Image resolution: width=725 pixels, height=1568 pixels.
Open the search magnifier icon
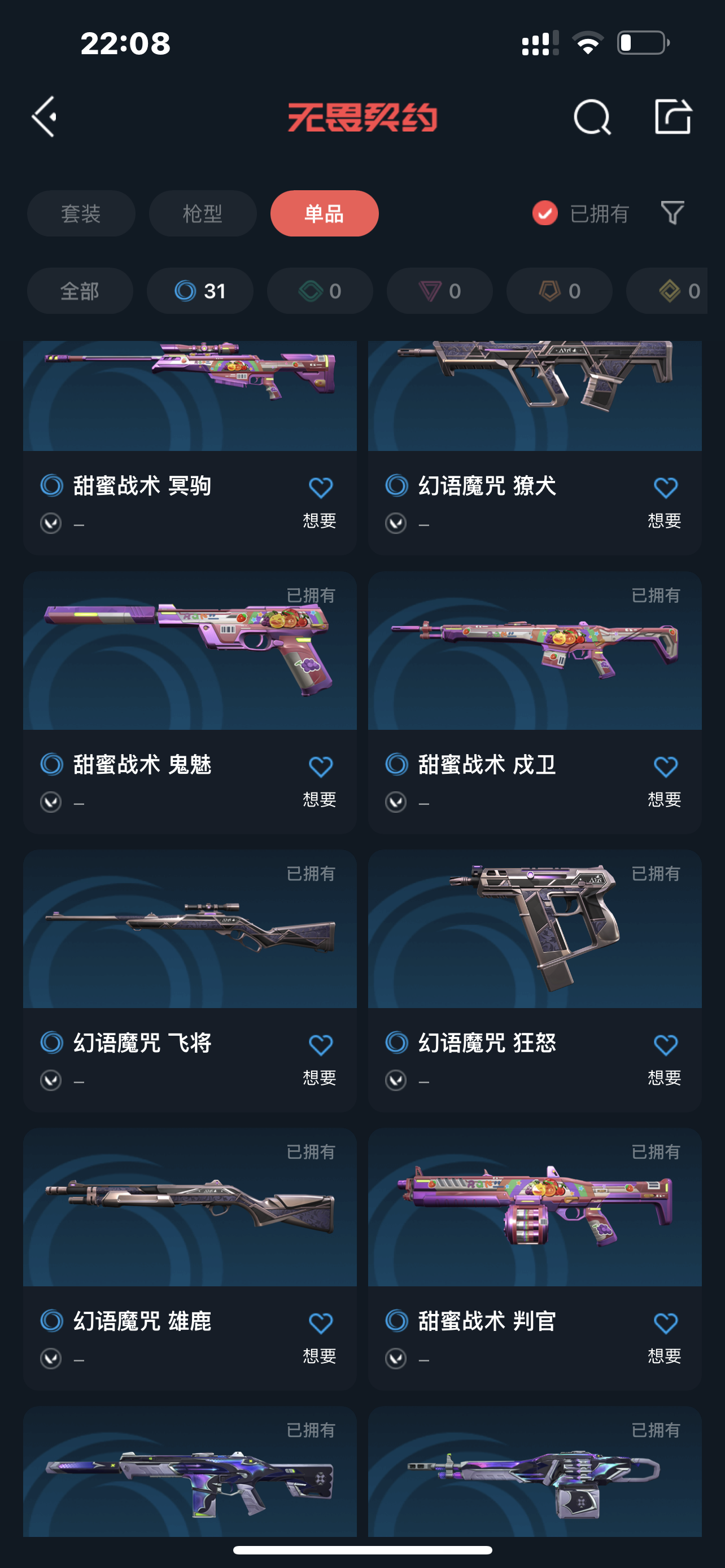click(592, 117)
